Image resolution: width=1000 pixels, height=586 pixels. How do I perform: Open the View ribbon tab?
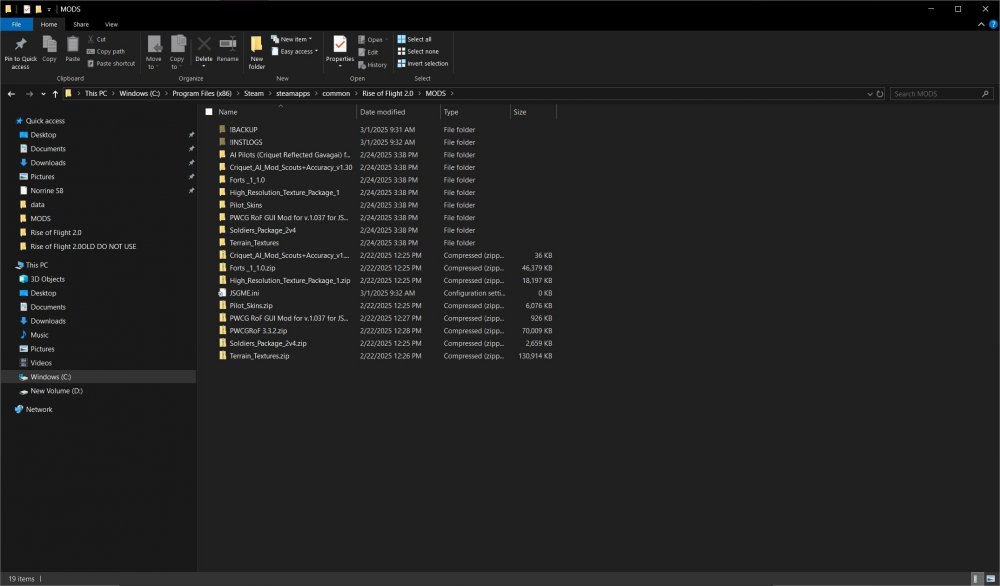[111, 24]
